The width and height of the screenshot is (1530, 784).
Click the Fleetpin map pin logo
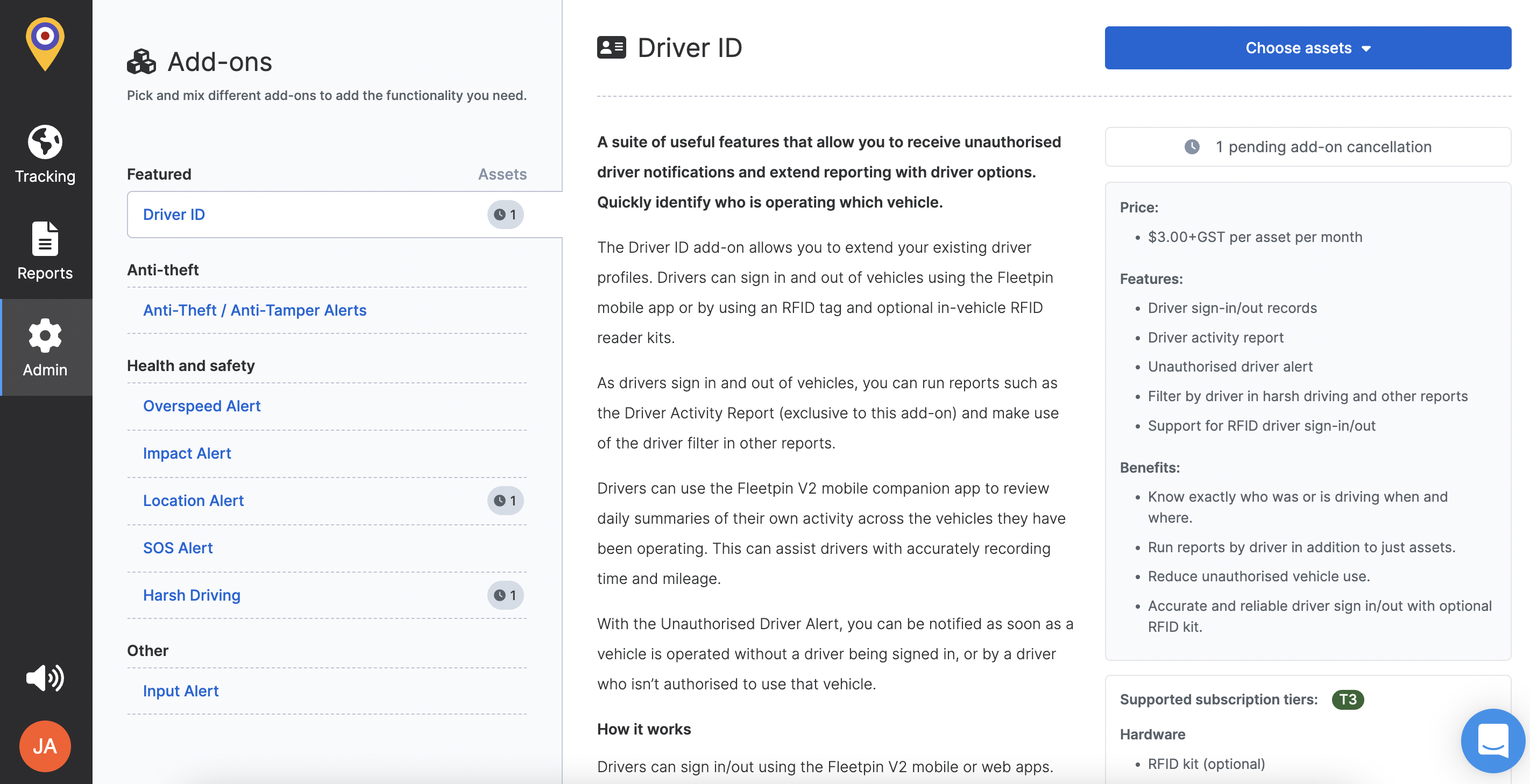click(45, 44)
